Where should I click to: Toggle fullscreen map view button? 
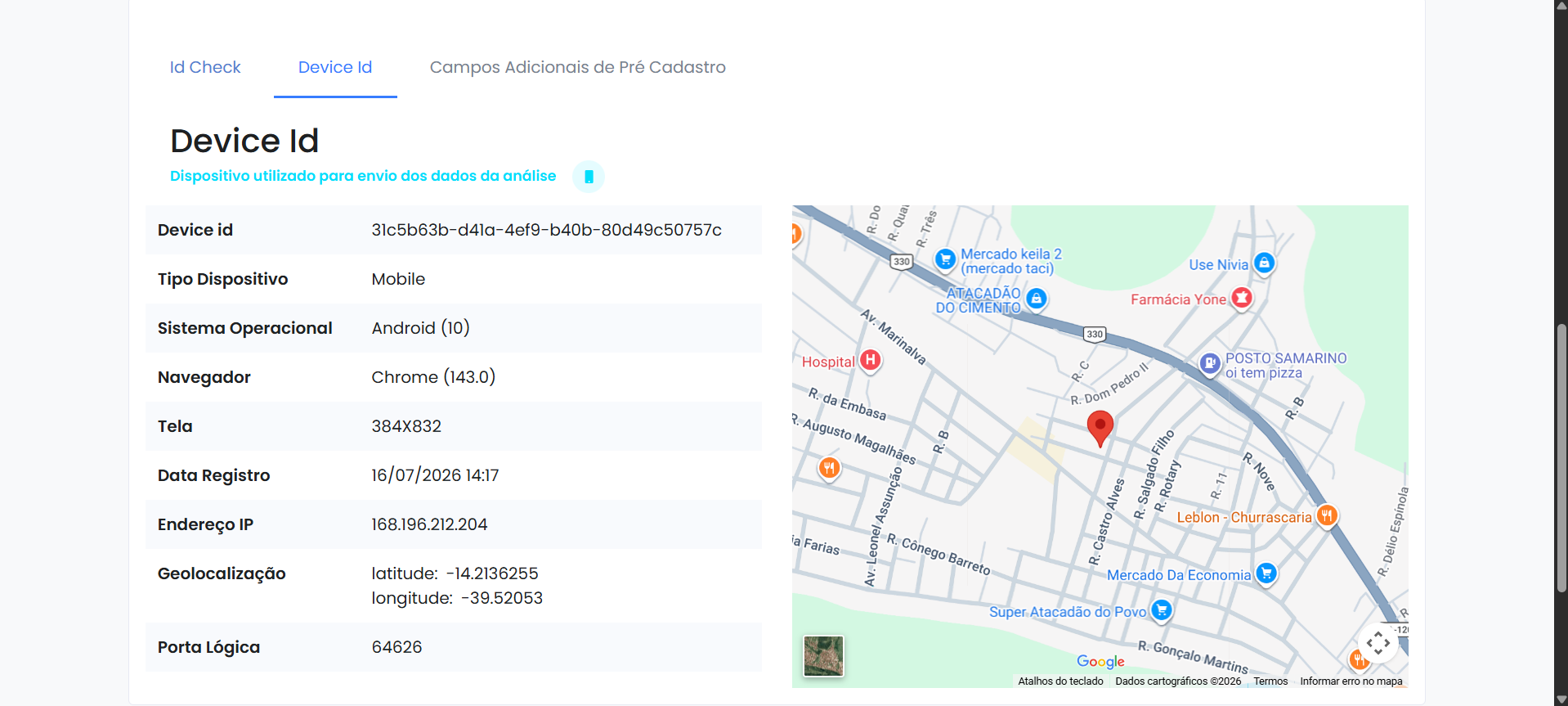(x=1378, y=643)
